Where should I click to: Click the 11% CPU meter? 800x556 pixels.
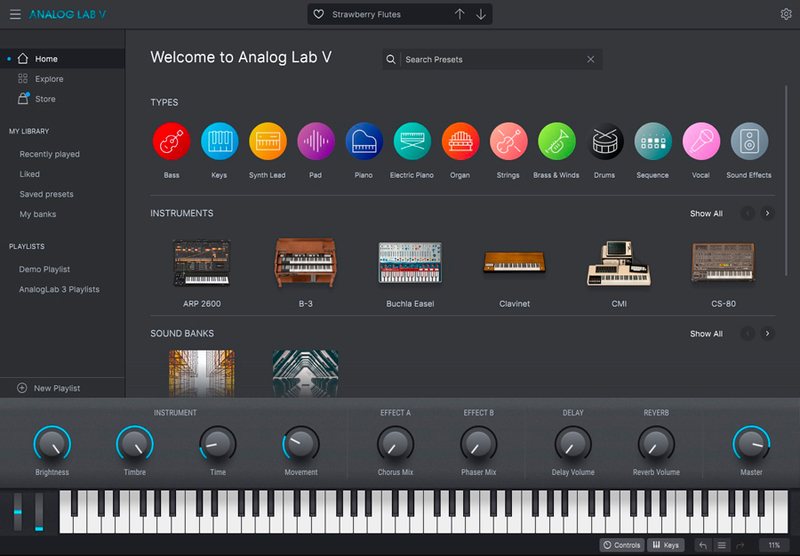[x=774, y=545]
